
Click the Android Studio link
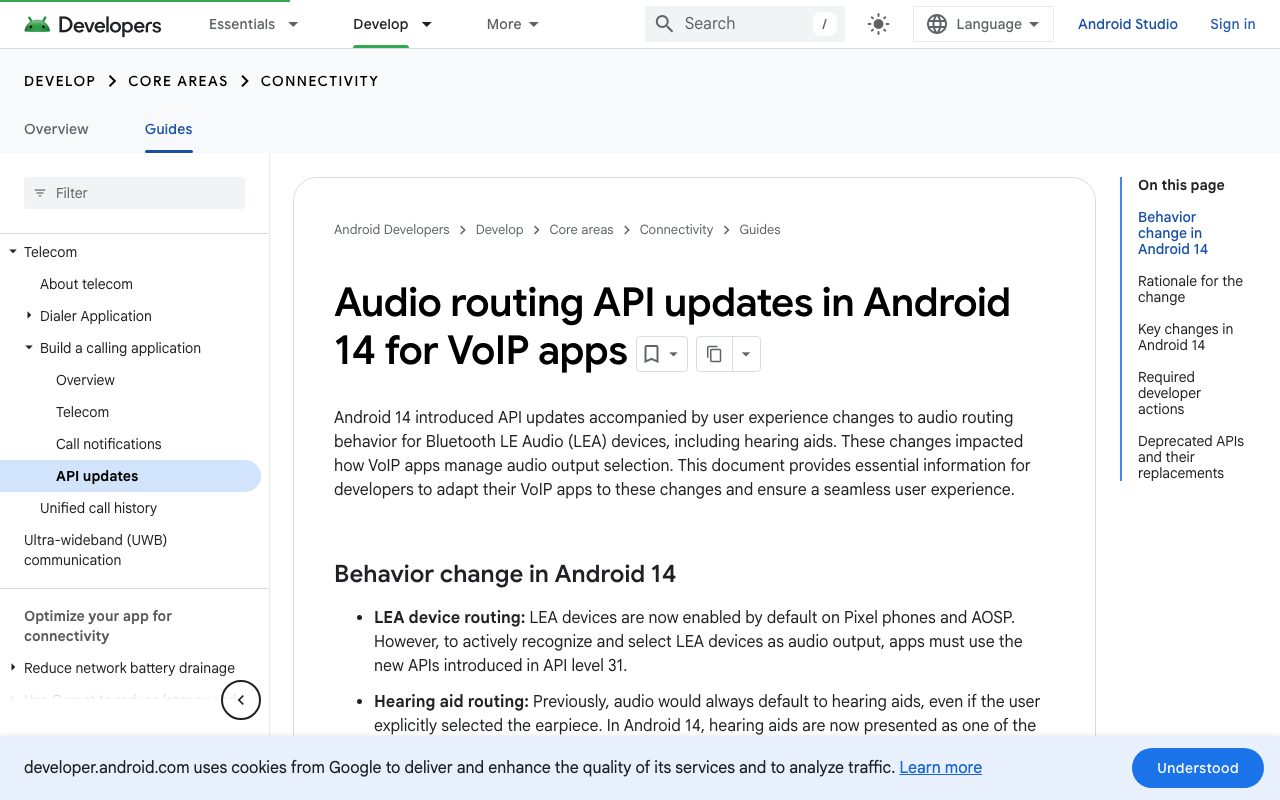[x=1127, y=24]
